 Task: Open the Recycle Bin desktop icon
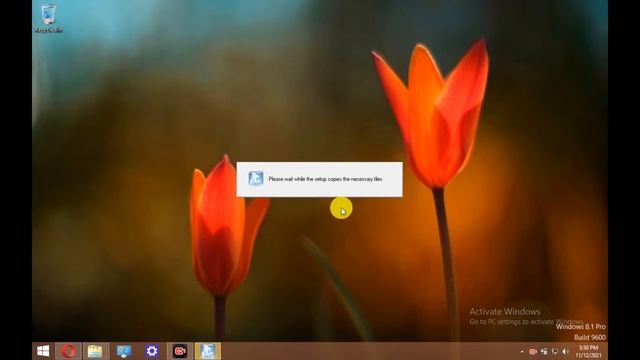[x=49, y=18]
